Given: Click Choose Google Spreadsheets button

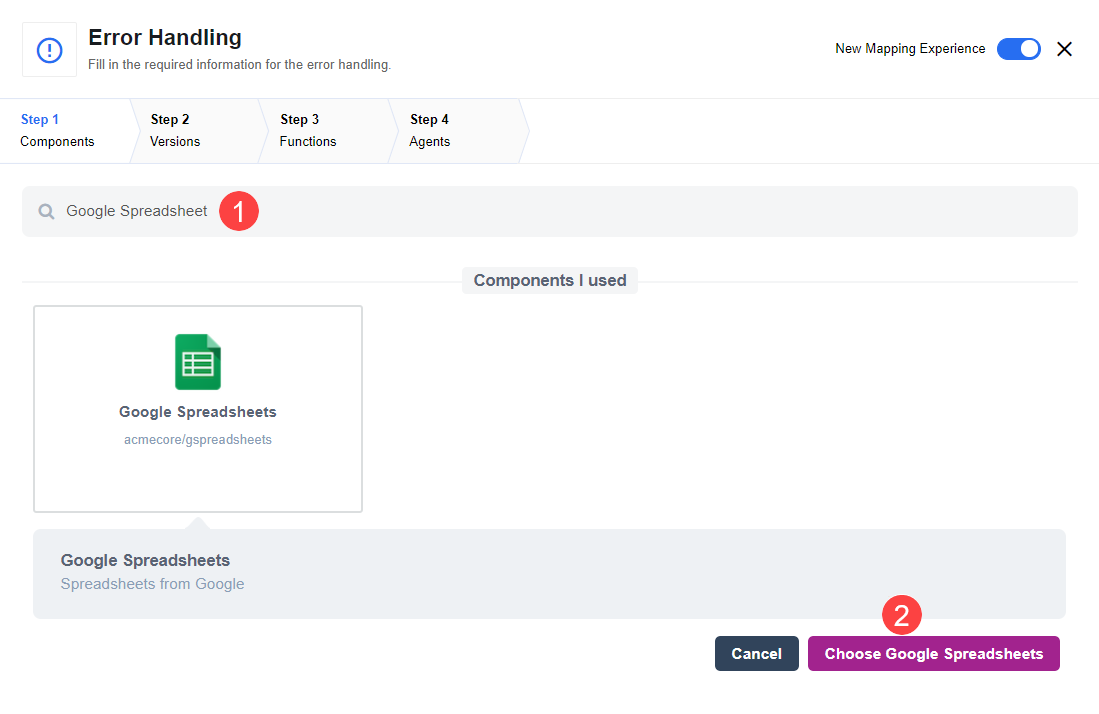Looking at the screenshot, I should [933, 653].
